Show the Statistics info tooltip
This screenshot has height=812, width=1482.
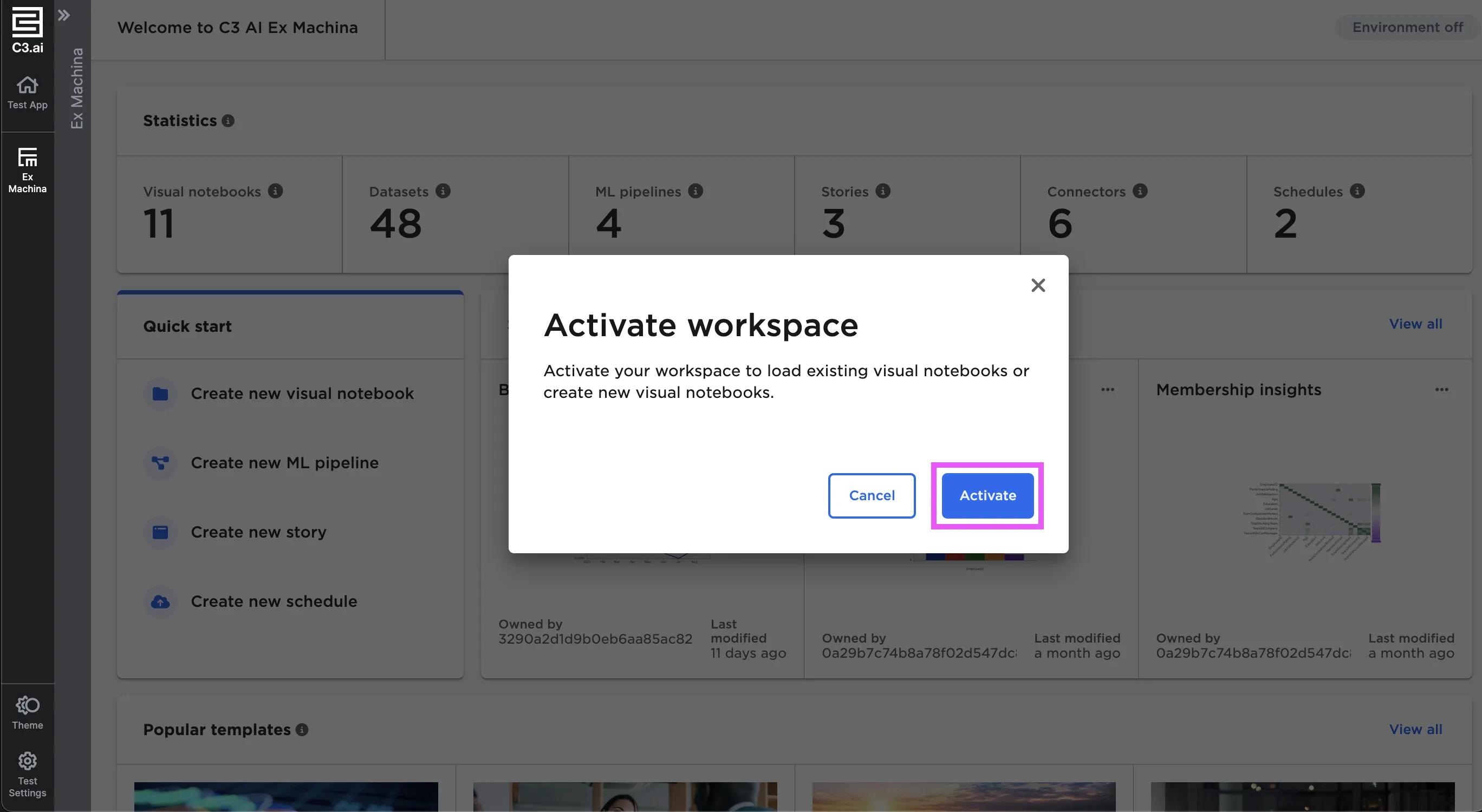pyautogui.click(x=229, y=121)
